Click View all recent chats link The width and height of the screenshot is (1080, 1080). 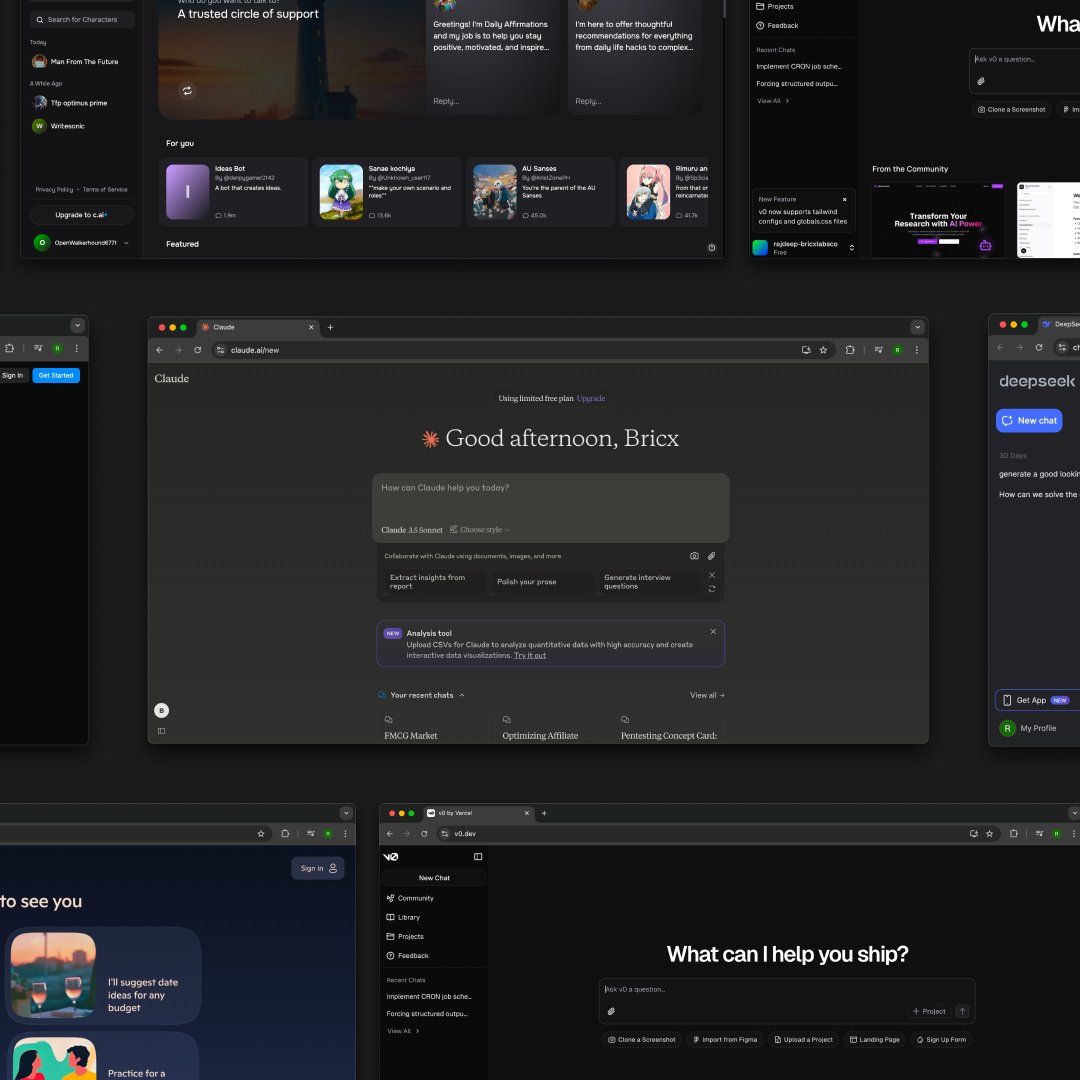click(707, 695)
